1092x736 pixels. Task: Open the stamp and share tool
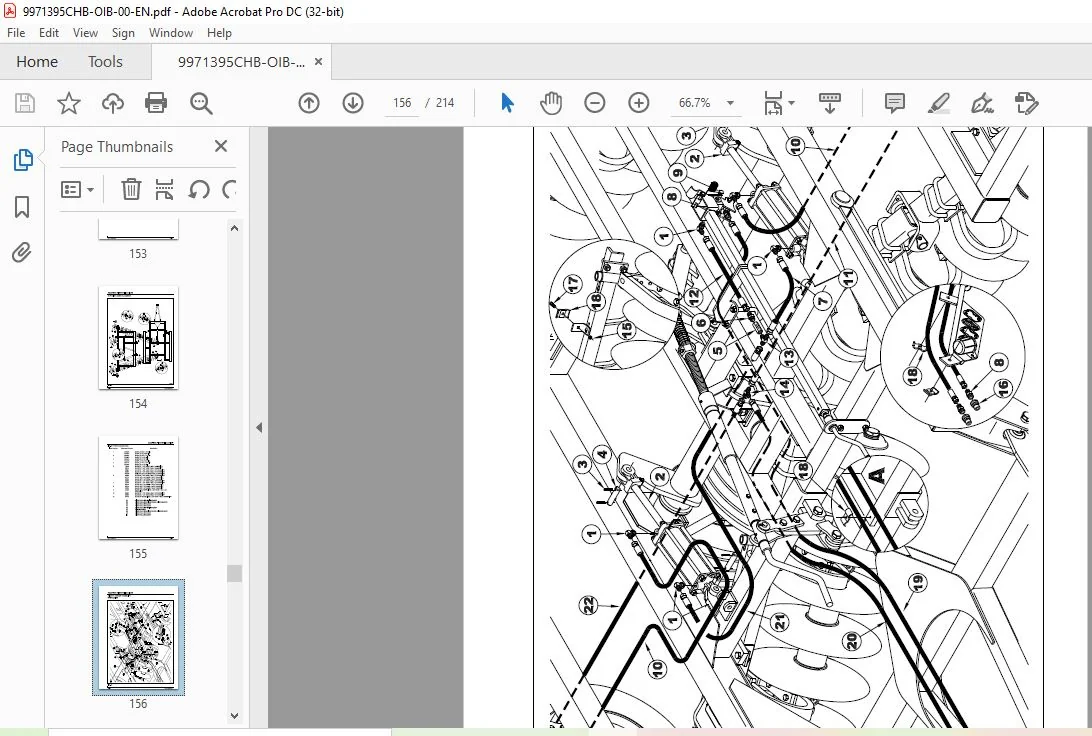(1027, 103)
